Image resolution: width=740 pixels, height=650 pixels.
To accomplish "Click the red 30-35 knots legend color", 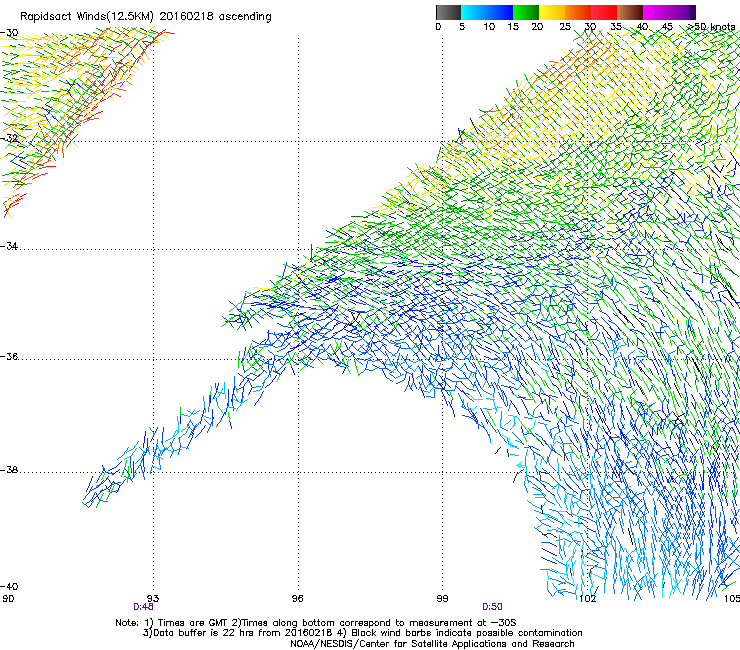I will coord(604,12).
